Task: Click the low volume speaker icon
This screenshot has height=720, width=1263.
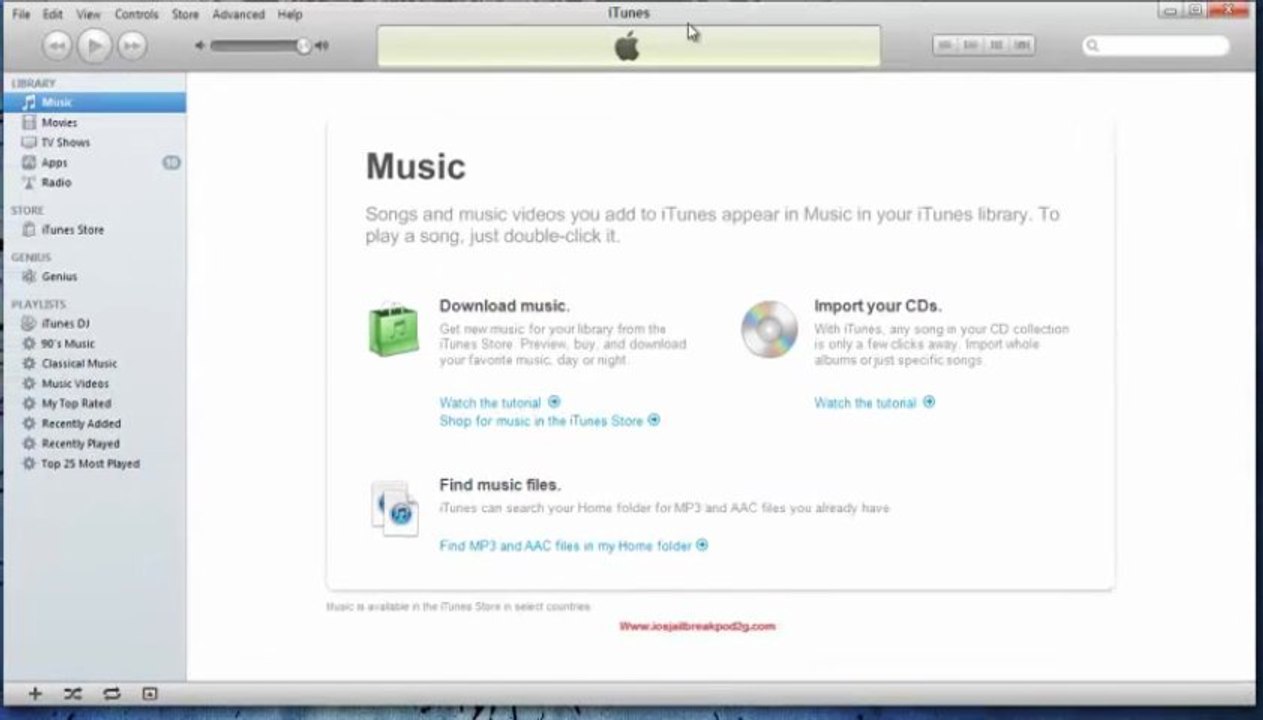Action: pyautogui.click(x=200, y=45)
